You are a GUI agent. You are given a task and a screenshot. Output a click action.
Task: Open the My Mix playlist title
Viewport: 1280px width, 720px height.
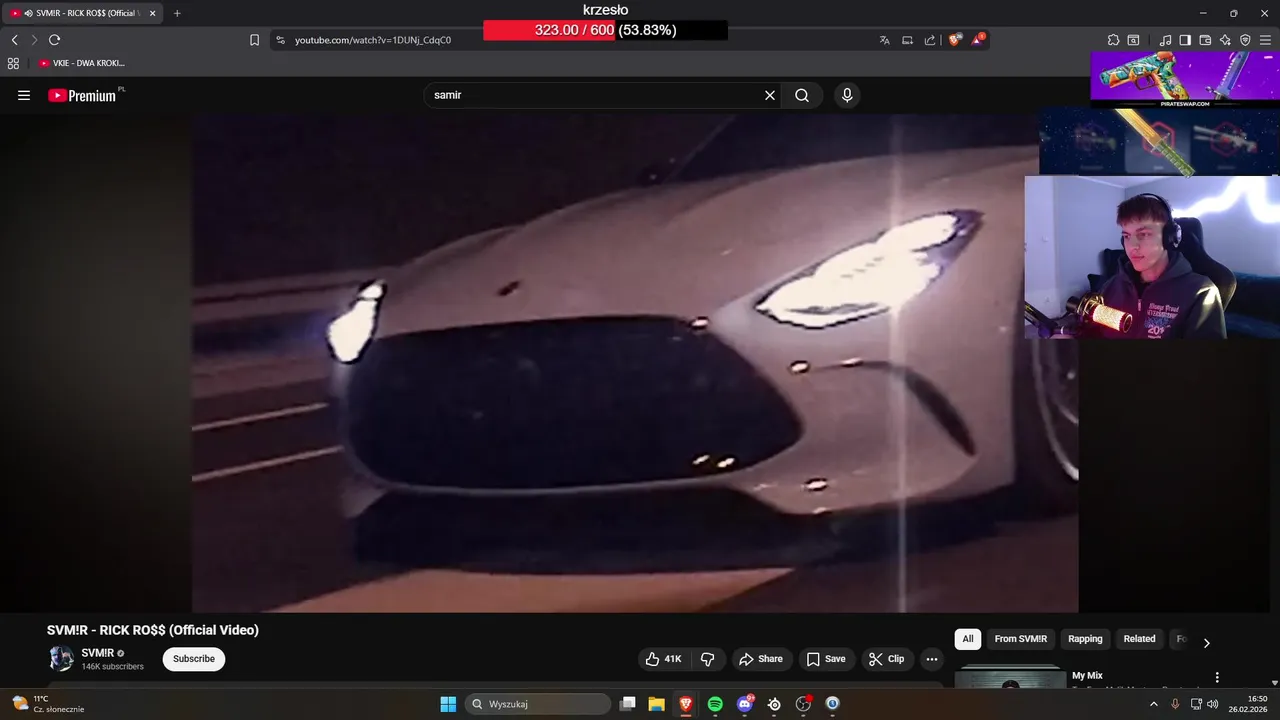pyautogui.click(x=1087, y=676)
